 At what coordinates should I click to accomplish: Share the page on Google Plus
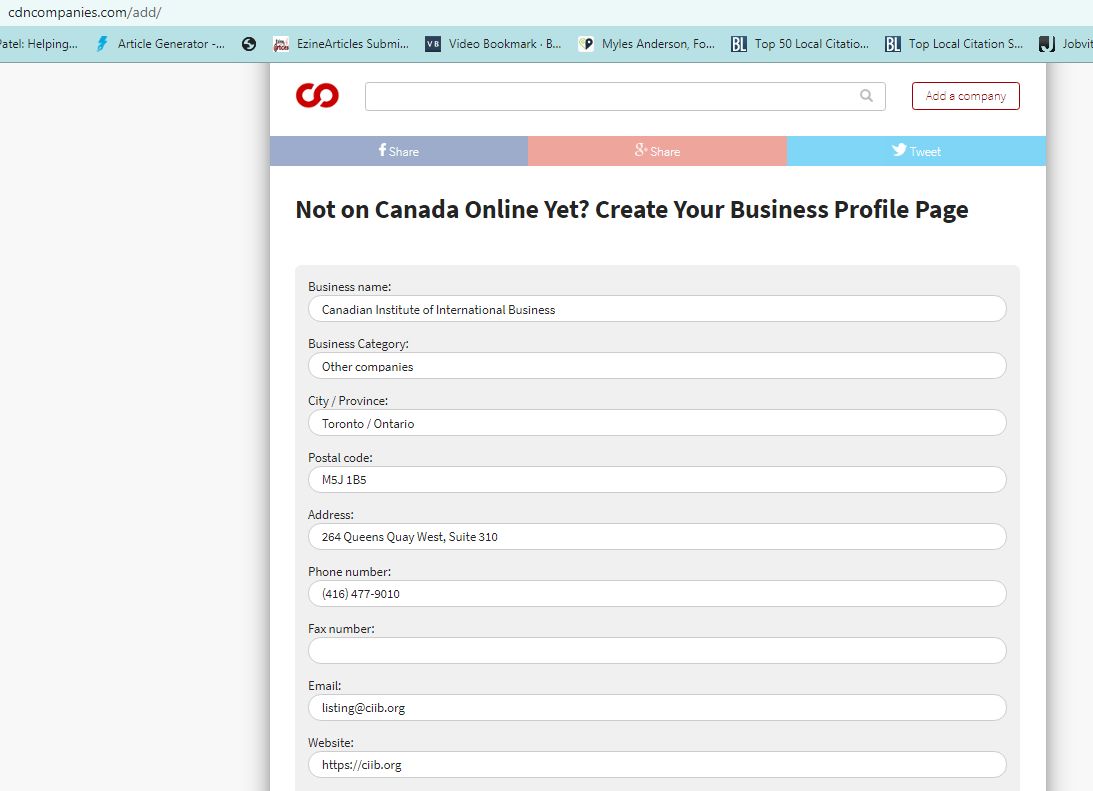[657, 151]
